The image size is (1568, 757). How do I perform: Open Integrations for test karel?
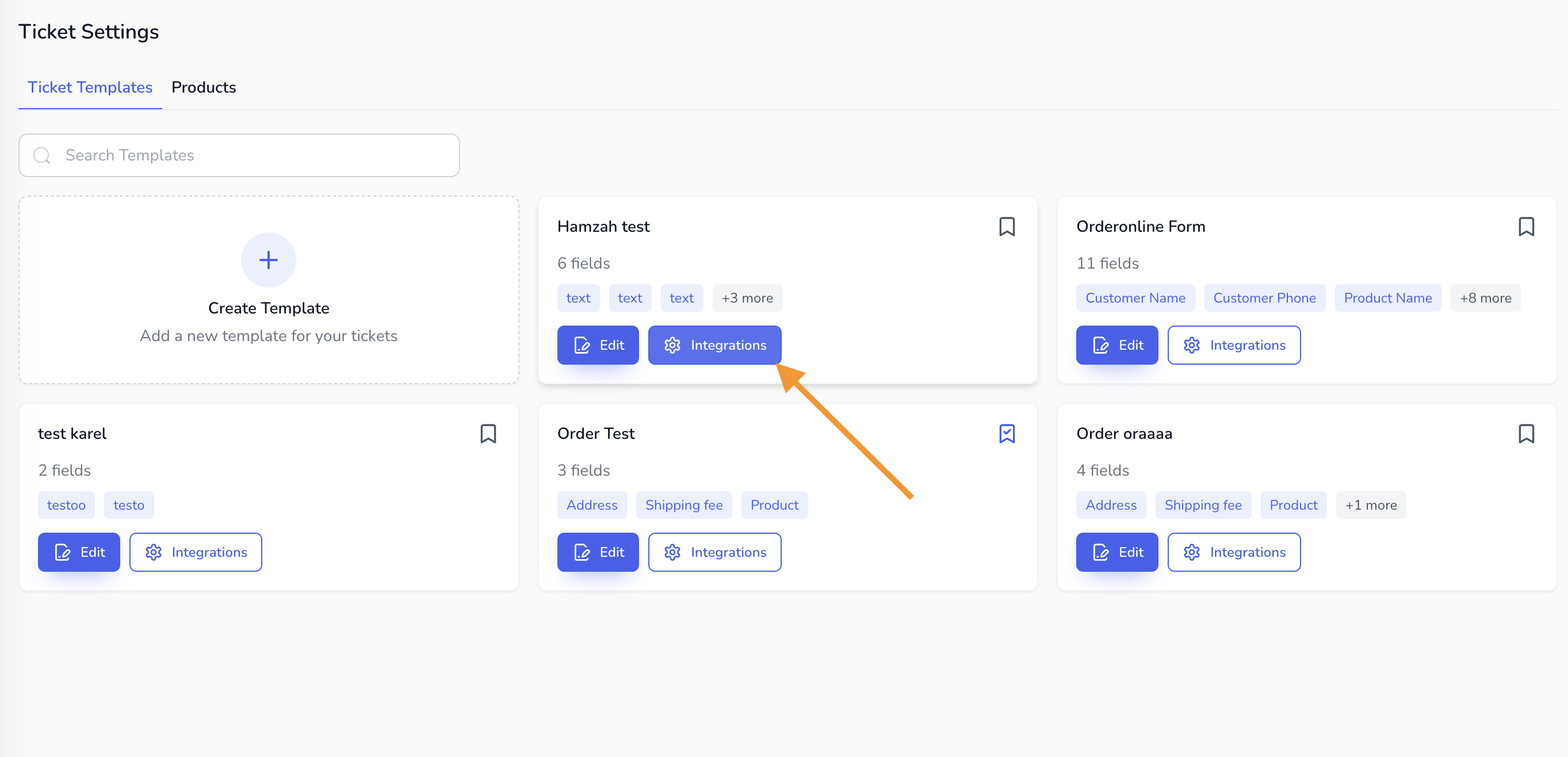click(196, 552)
